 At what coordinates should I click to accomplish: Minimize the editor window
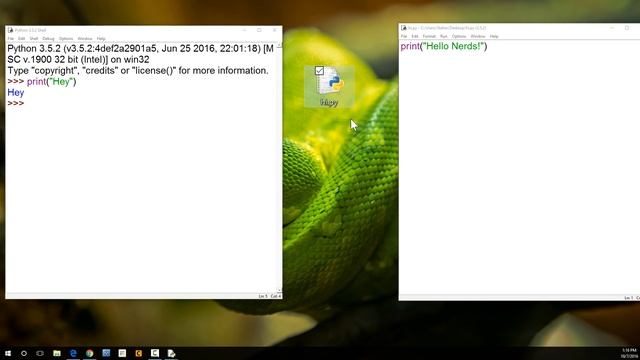[x=612, y=28]
